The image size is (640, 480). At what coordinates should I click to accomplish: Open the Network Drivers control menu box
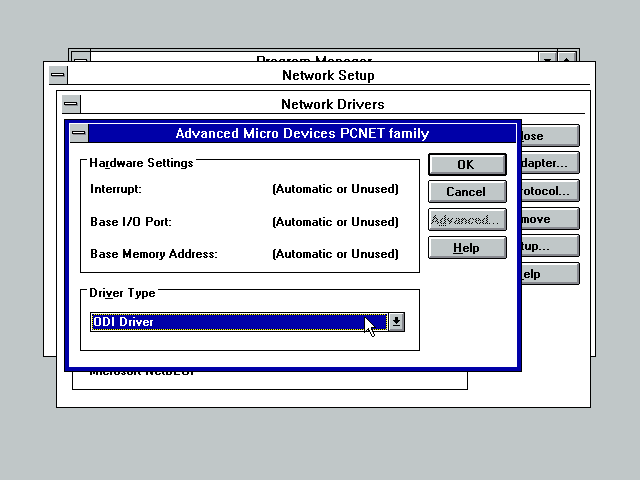point(71,104)
